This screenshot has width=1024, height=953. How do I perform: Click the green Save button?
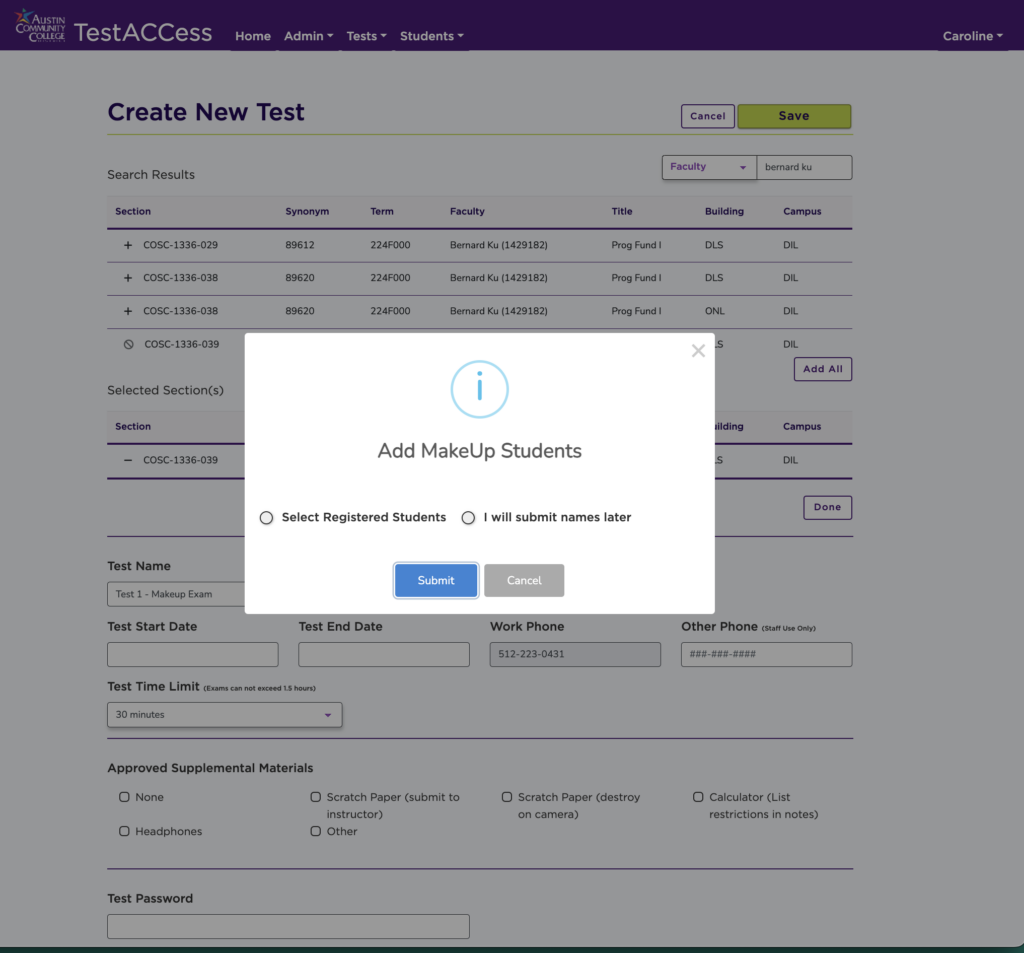click(794, 116)
